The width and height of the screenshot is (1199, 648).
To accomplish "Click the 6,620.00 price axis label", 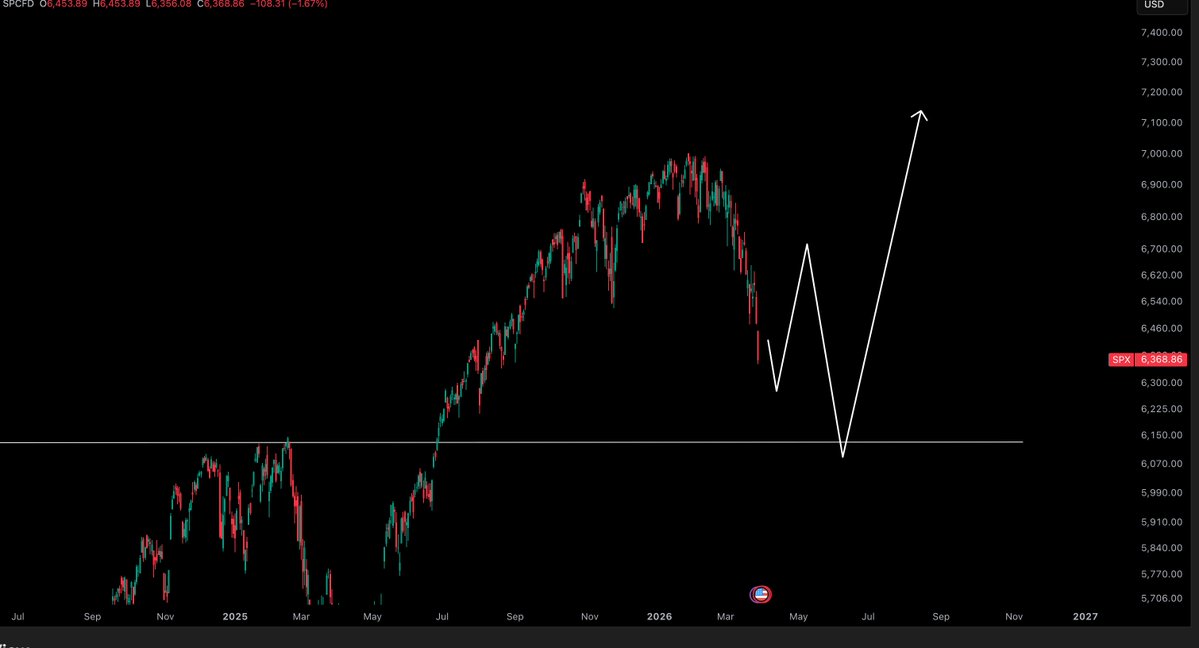I will [1161, 275].
